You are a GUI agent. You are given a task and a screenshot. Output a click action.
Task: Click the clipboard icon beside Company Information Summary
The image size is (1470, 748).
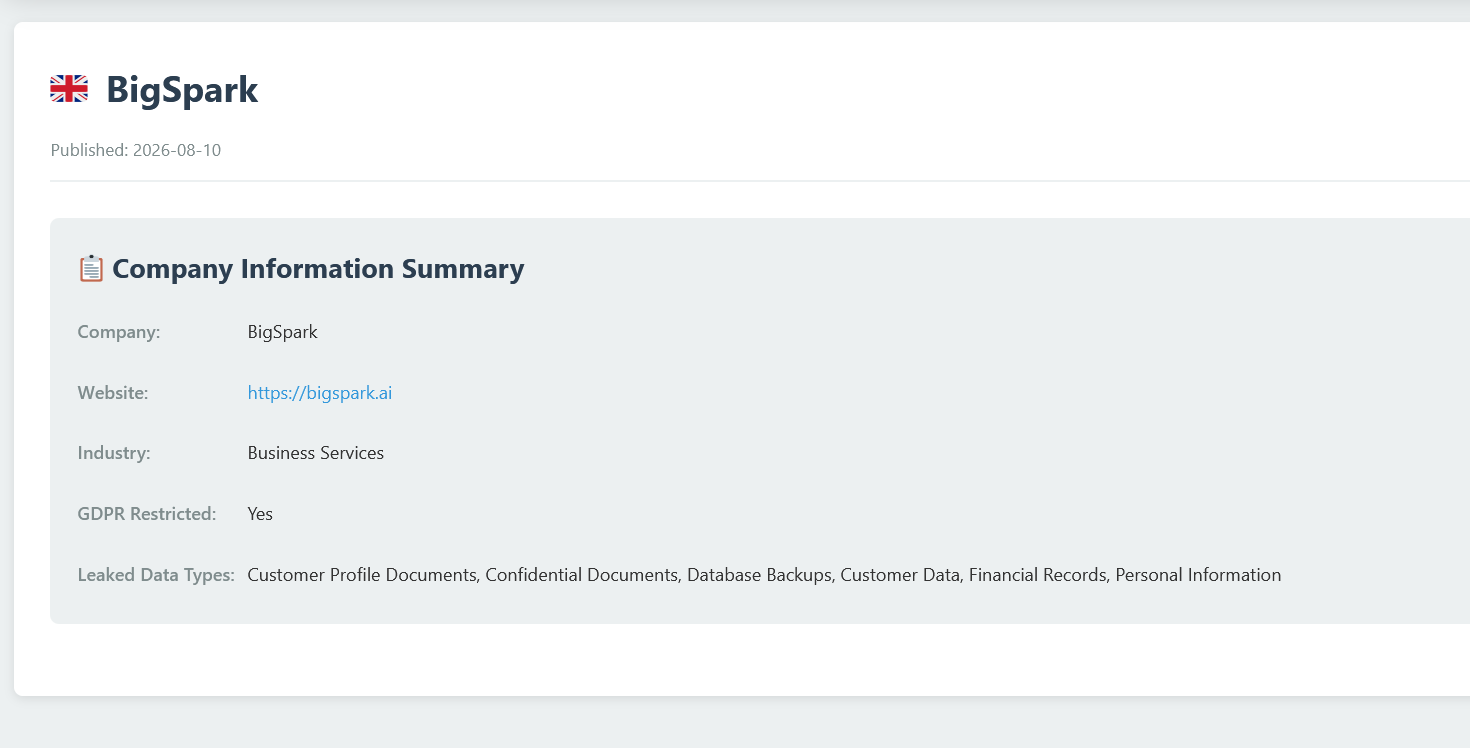91,268
